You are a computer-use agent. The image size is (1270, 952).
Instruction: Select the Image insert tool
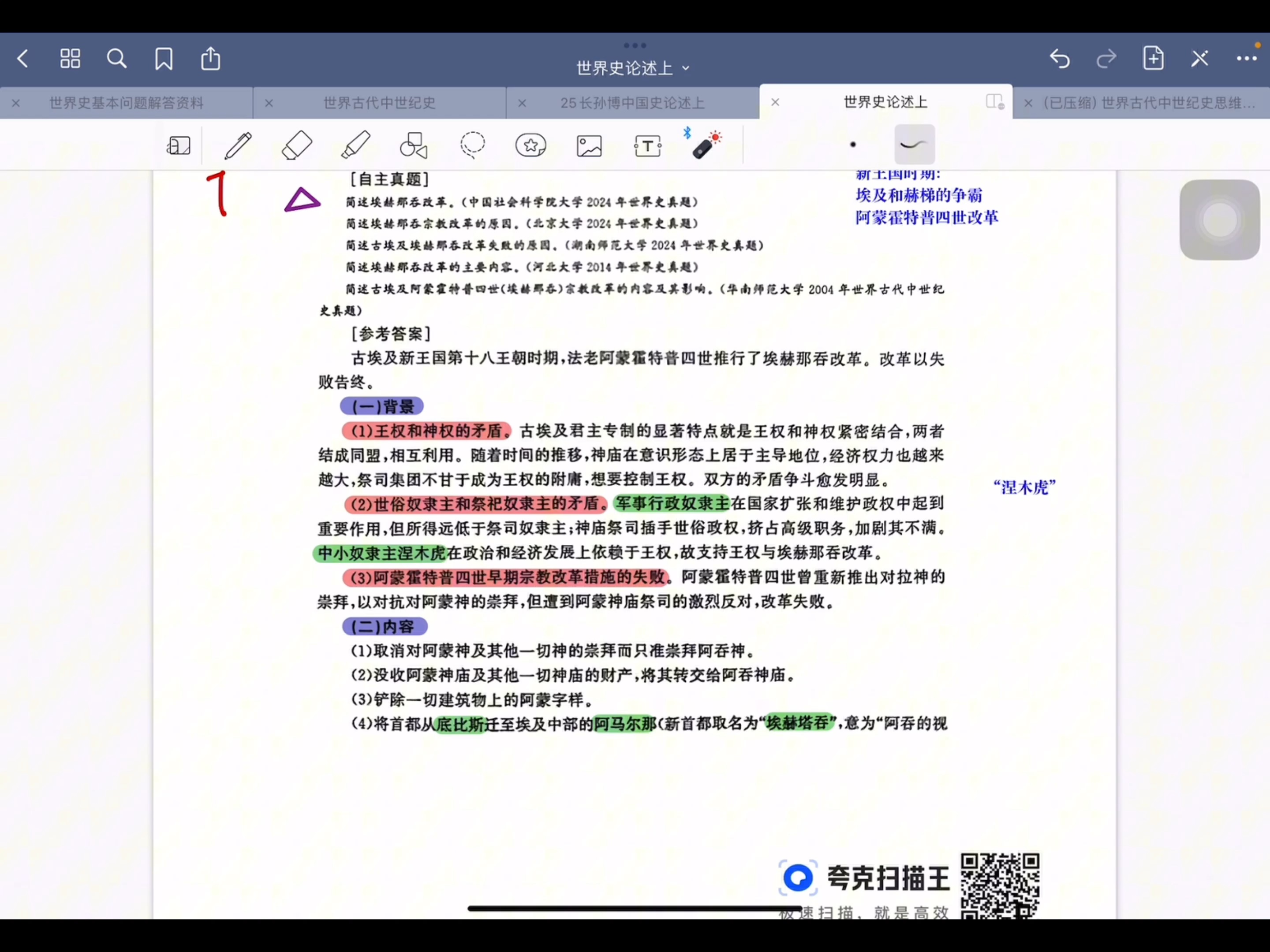590,146
